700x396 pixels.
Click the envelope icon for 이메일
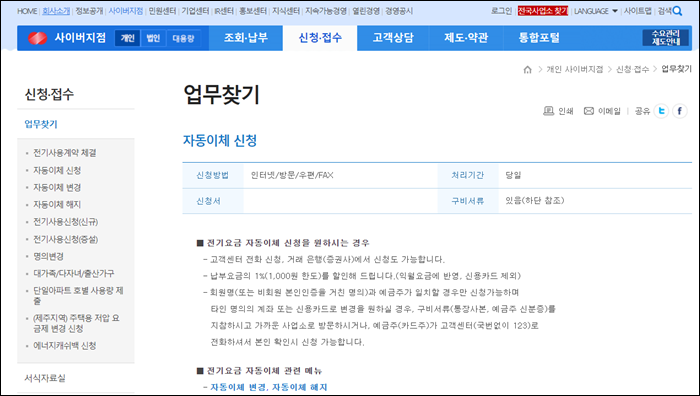click(589, 111)
